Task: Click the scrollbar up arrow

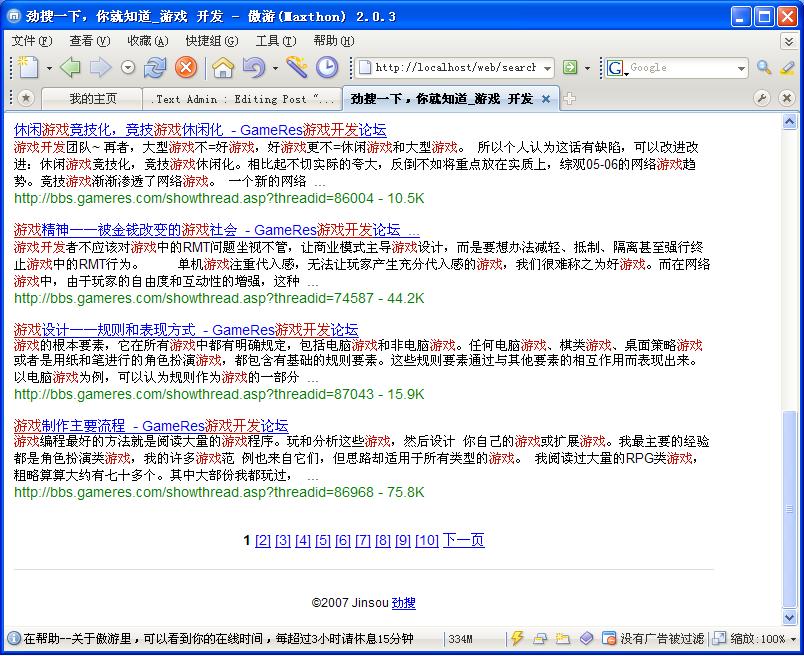Action: click(789, 122)
